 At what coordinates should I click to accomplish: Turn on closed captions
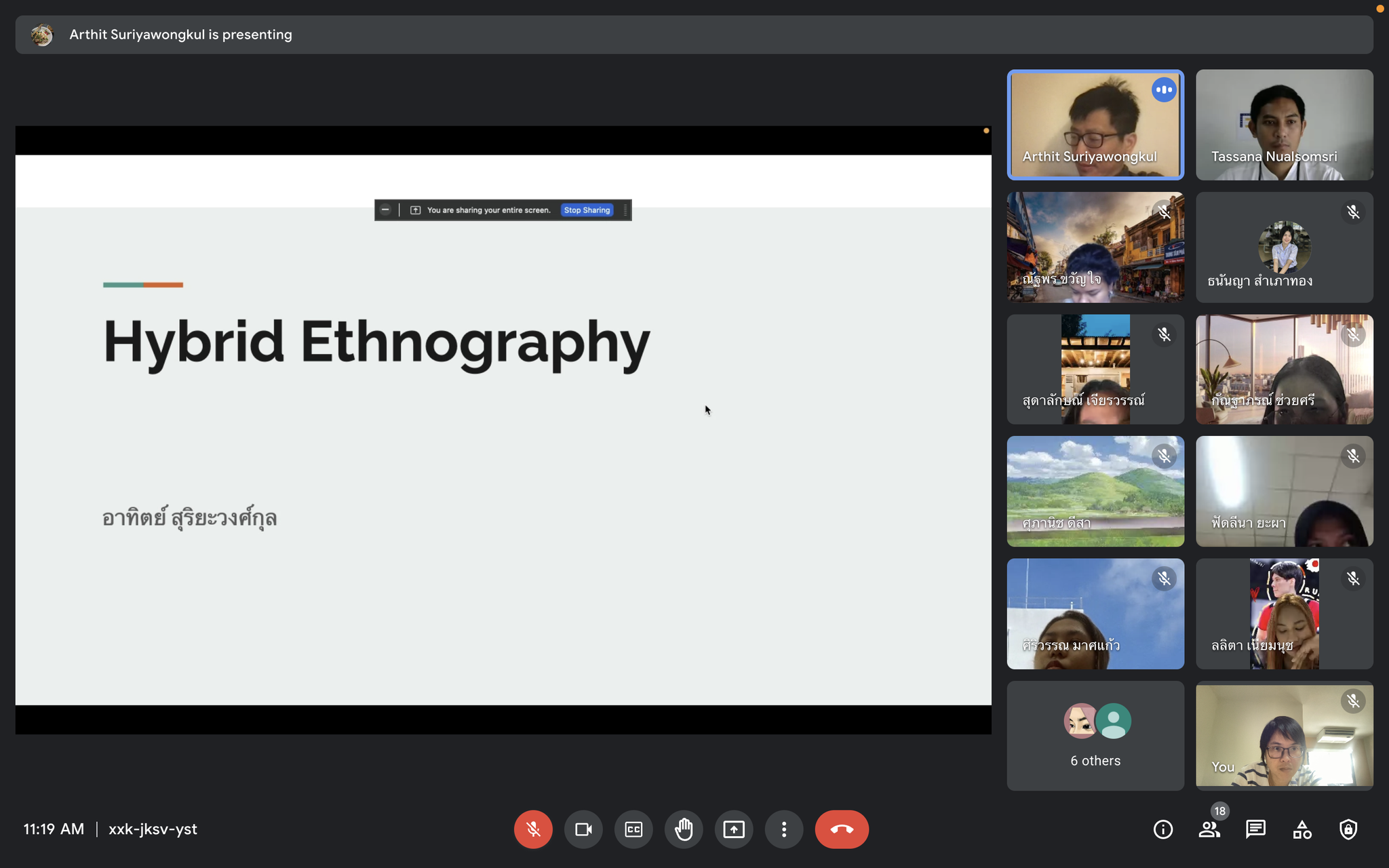[x=633, y=829]
